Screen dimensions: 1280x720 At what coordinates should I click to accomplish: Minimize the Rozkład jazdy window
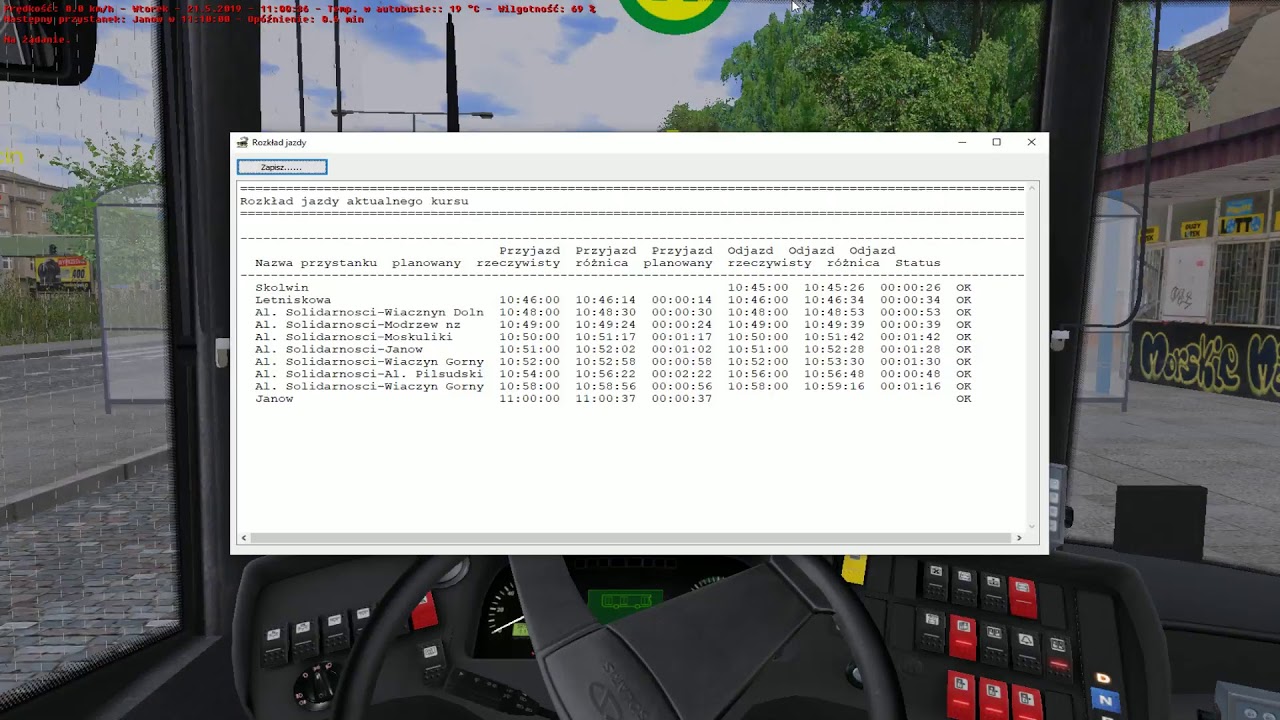coord(962,142)
